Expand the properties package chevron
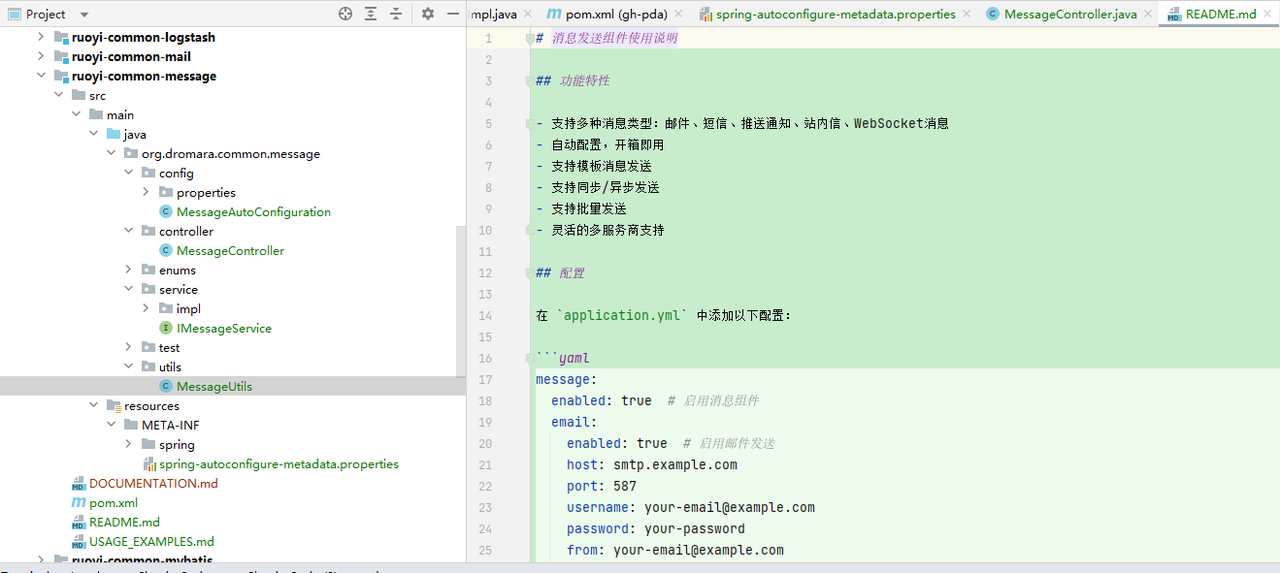Screen dimensions: 1280x573 146,192
